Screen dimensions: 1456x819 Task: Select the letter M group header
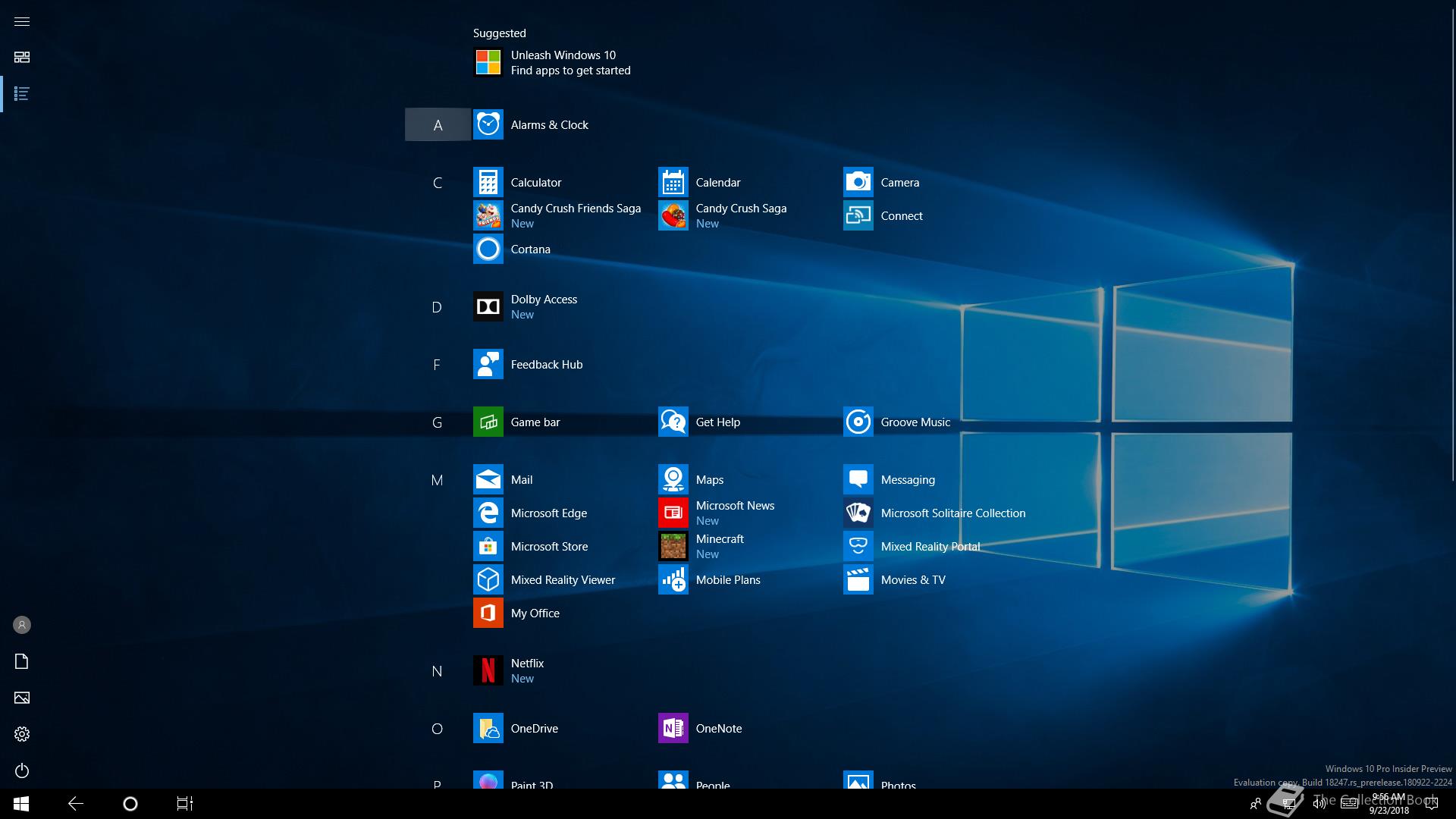click(437, 480)
